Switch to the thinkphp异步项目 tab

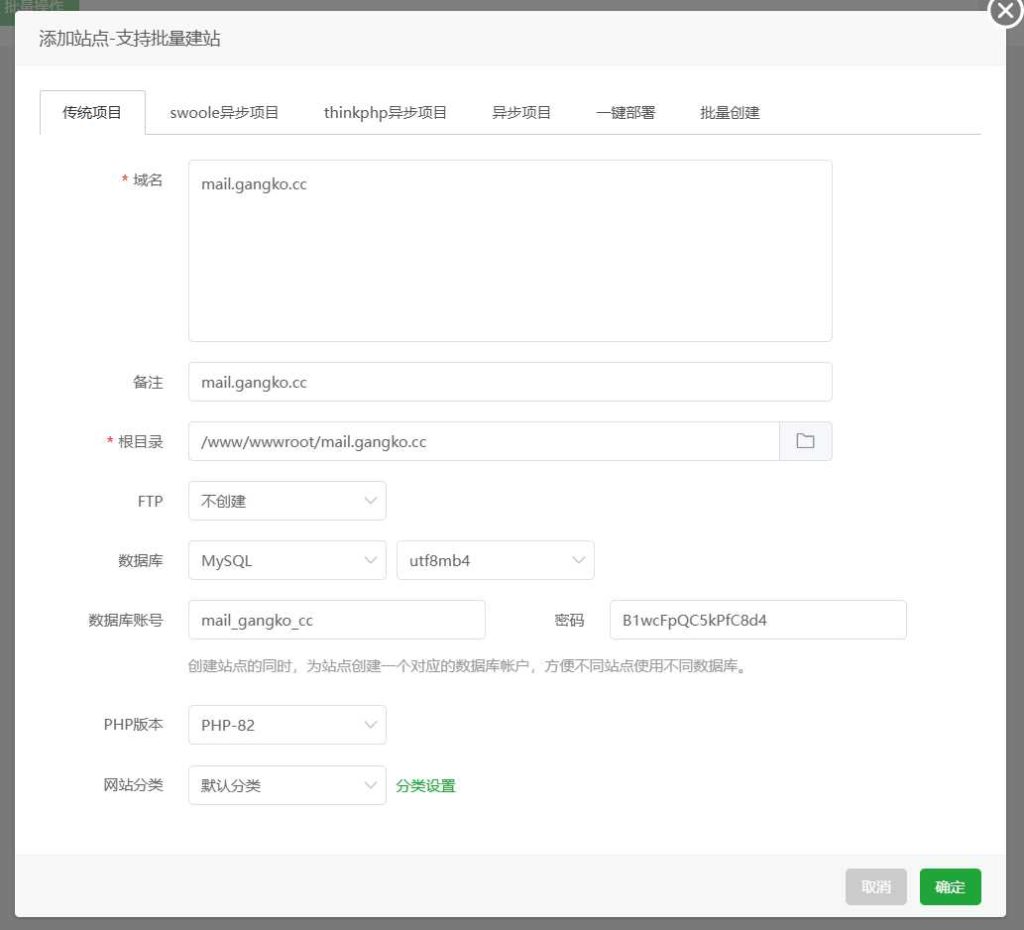(x=383, y=112)
